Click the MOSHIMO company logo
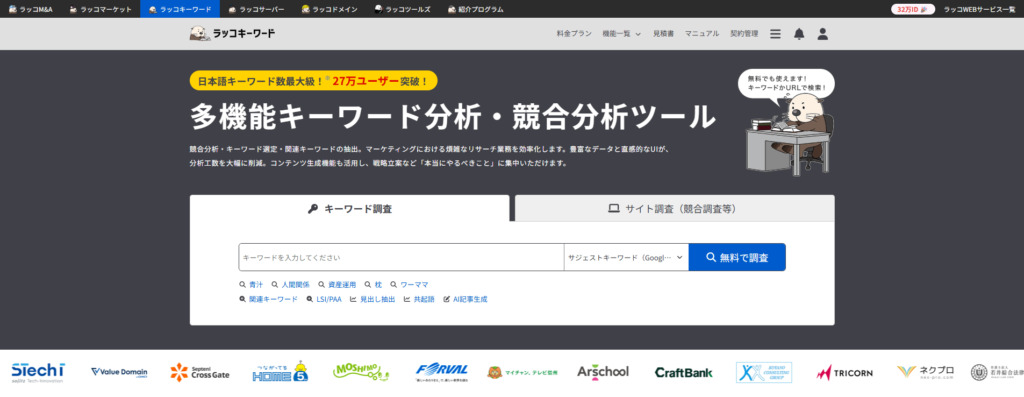The height and width of the screenshot is (397, 1024). point(362,372)
